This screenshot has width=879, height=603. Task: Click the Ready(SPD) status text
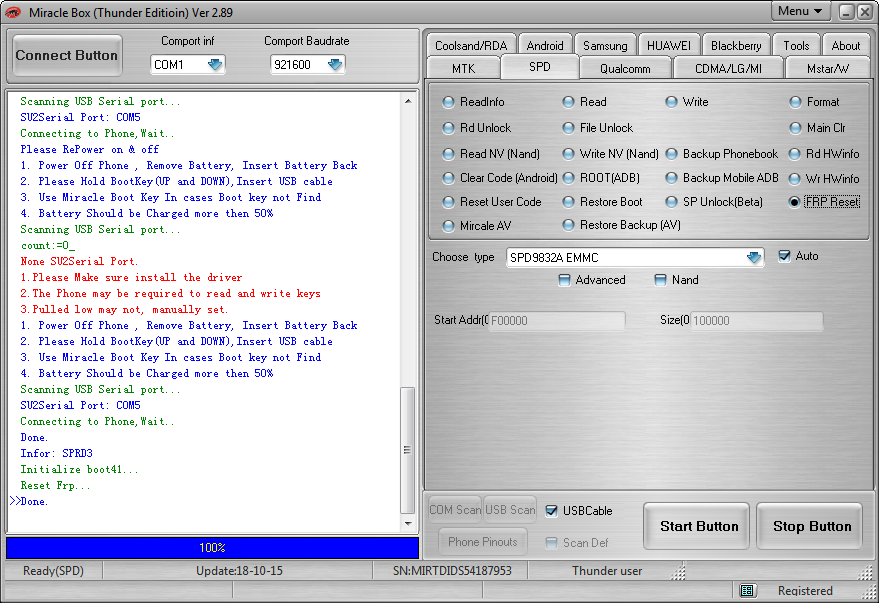point(53,570)
